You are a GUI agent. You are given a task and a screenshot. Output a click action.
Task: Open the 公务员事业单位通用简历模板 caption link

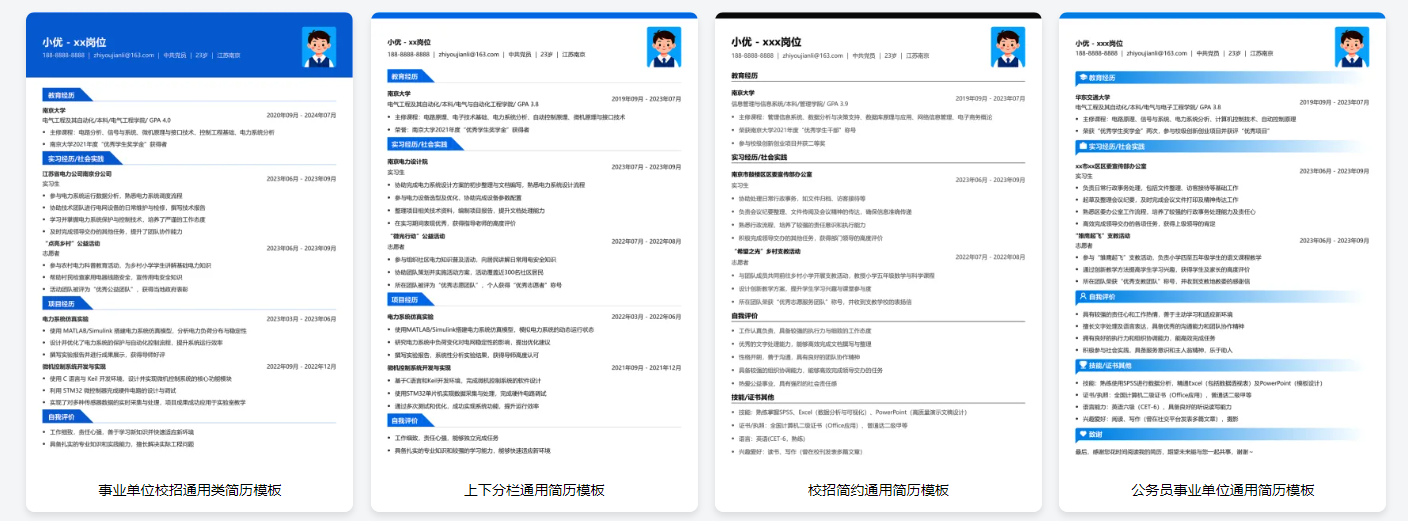coord(1222,490)
